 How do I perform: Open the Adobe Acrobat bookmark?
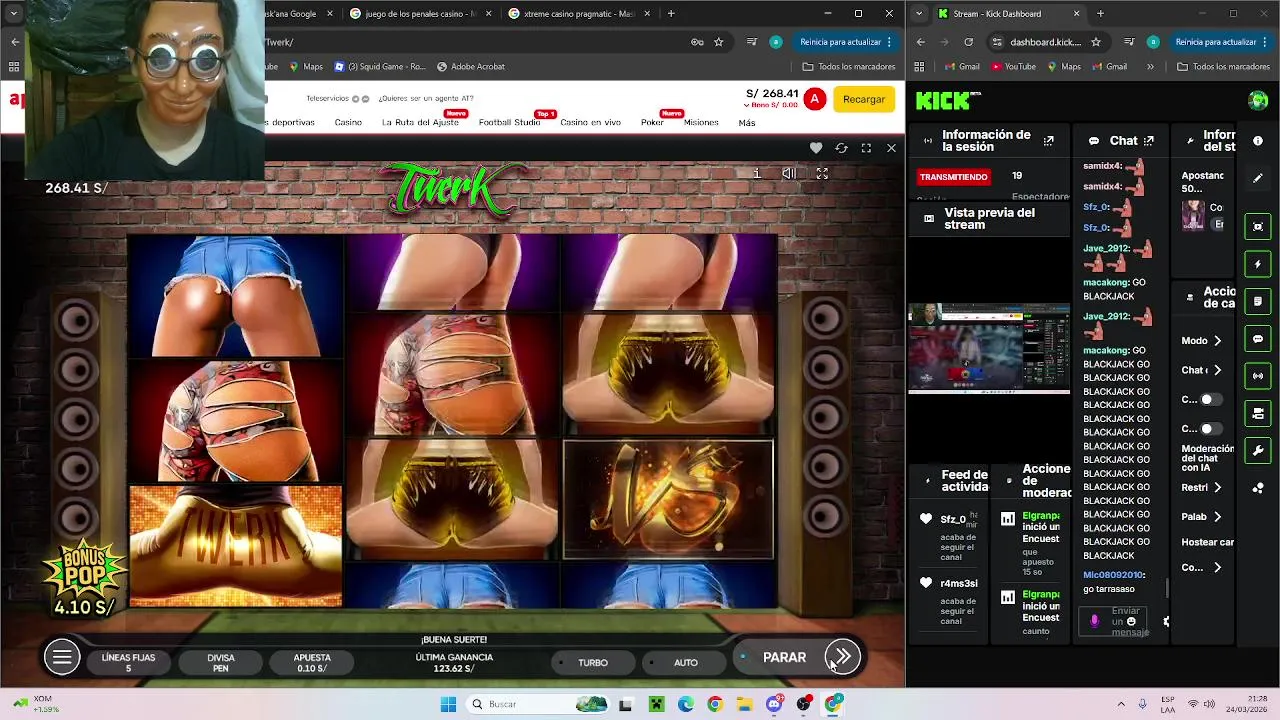[x=471, y=67]
